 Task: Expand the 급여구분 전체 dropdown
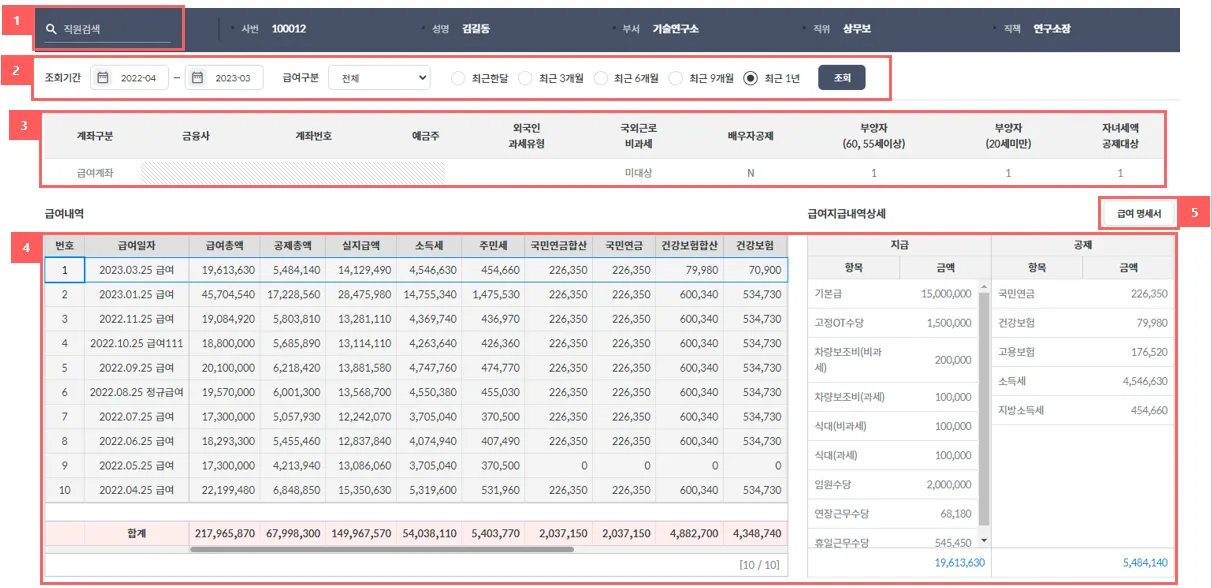pos(379,78)
